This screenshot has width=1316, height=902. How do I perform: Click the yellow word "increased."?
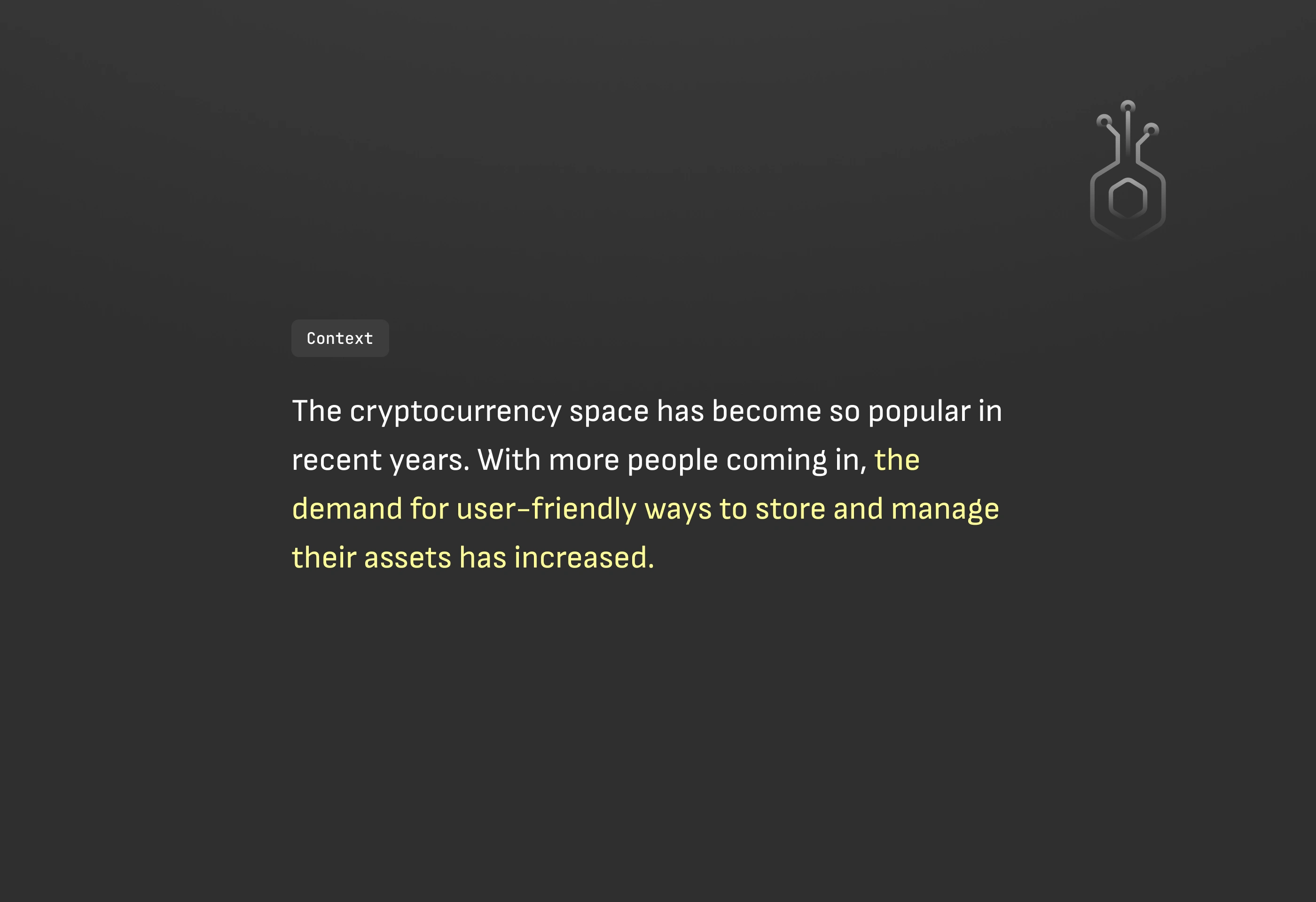pos(584,558)
